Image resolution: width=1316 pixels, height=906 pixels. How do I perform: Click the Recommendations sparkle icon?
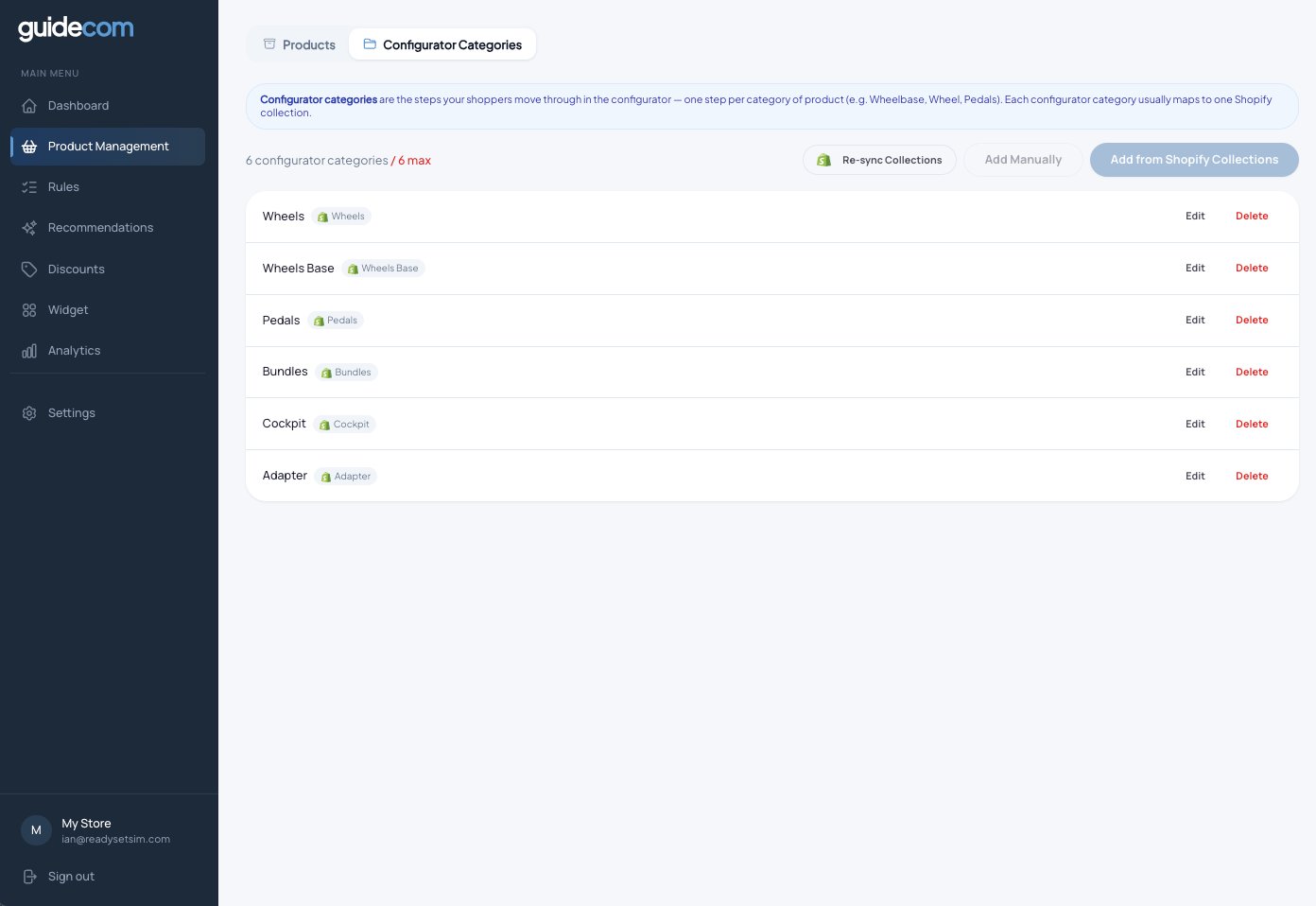[x=29, y=227]
